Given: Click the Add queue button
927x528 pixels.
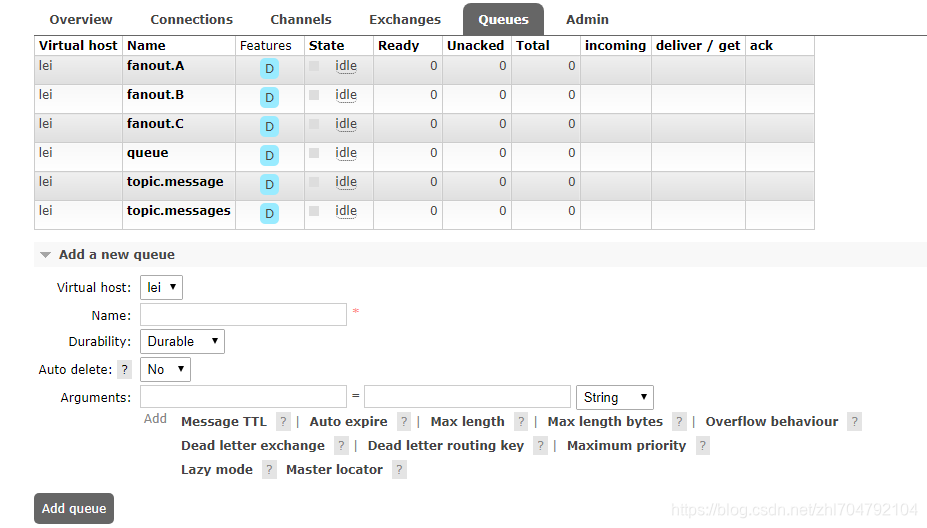Looking at the screenshot, I should click(74, 508).
